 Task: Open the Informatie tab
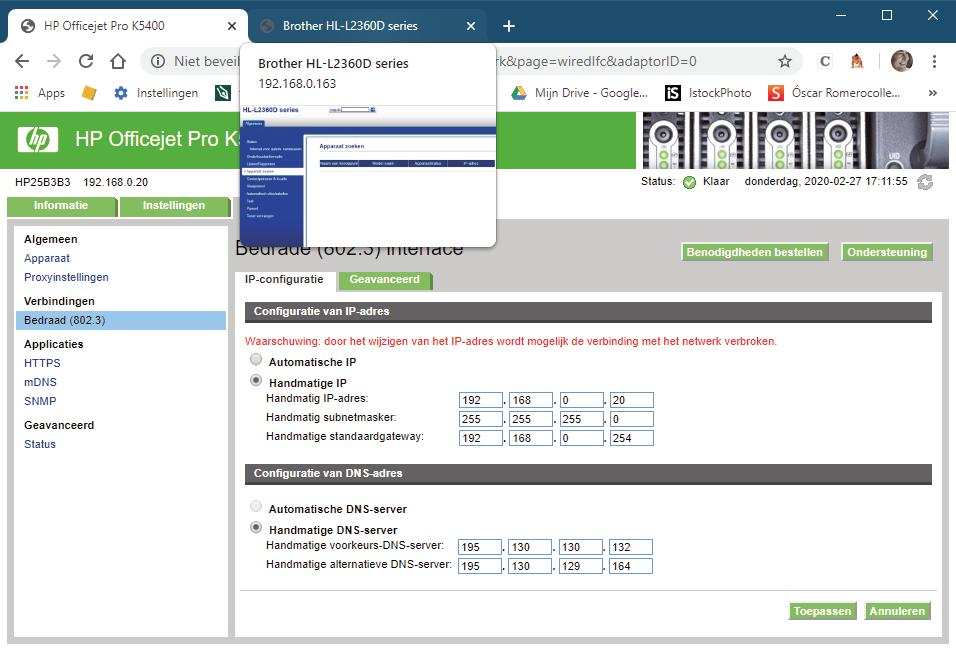tap(61, 206)
